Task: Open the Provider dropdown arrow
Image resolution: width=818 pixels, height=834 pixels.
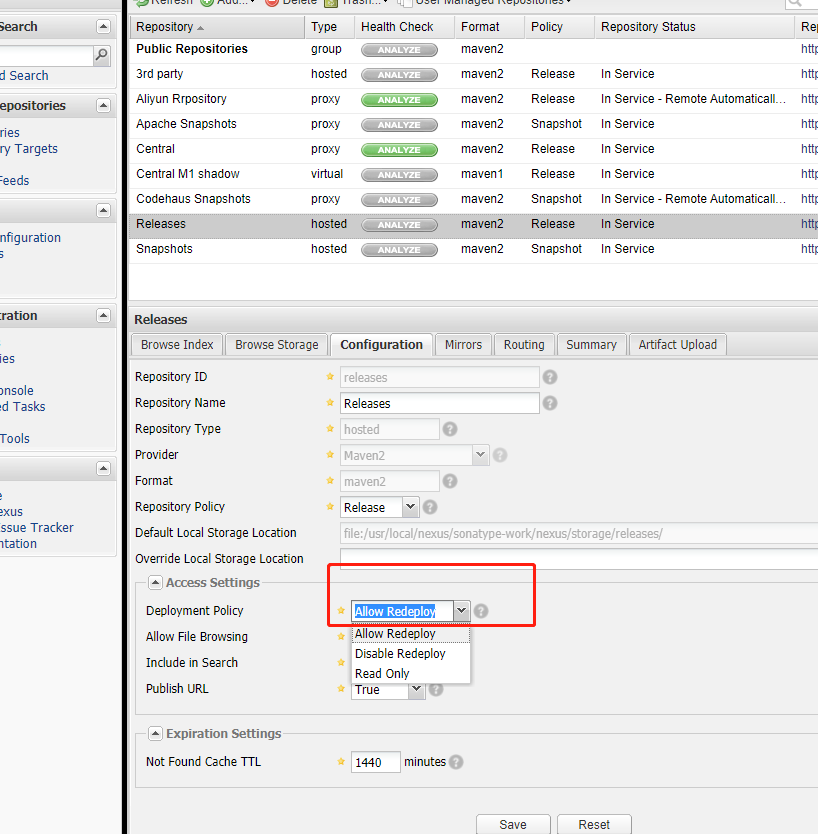Action: click(480, 455)
